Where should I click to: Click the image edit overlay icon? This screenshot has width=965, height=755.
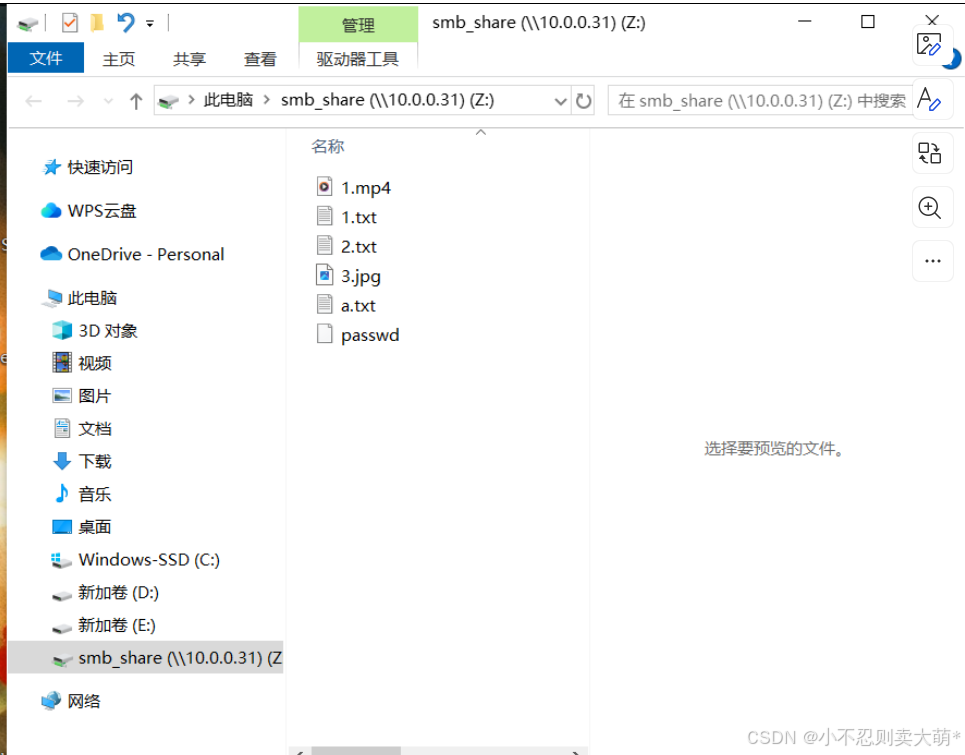point(930,45)
